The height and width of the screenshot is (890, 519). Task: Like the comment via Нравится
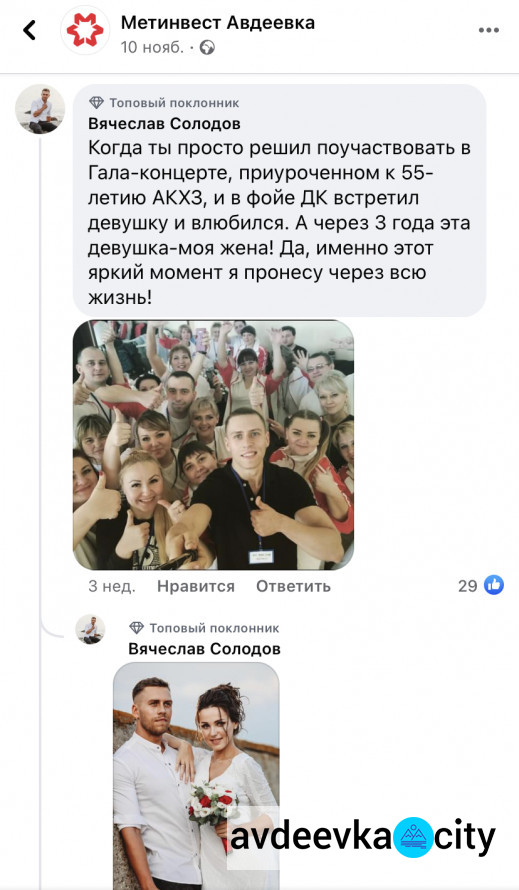click(196, 586)
